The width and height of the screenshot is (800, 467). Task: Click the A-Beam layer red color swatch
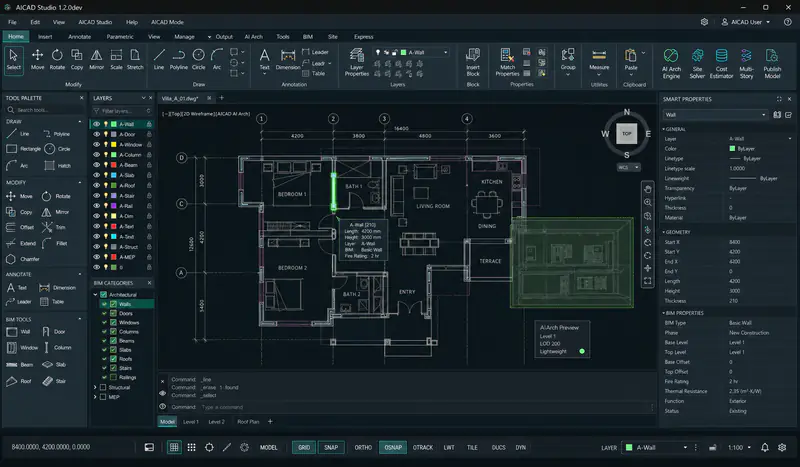point(113,165)
